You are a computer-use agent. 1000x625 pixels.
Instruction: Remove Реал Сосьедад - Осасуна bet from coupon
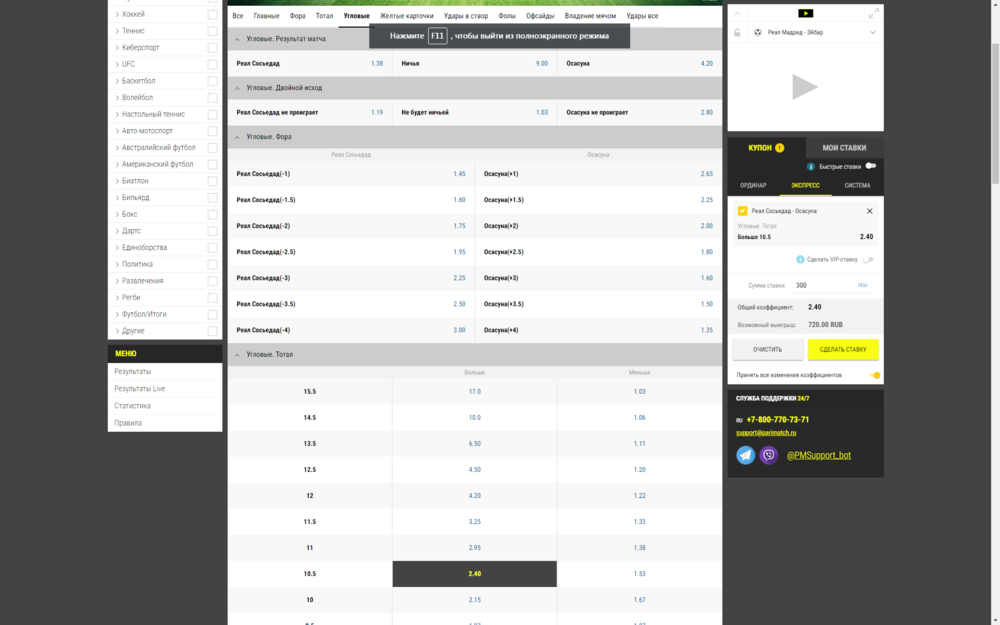point(869,211)
